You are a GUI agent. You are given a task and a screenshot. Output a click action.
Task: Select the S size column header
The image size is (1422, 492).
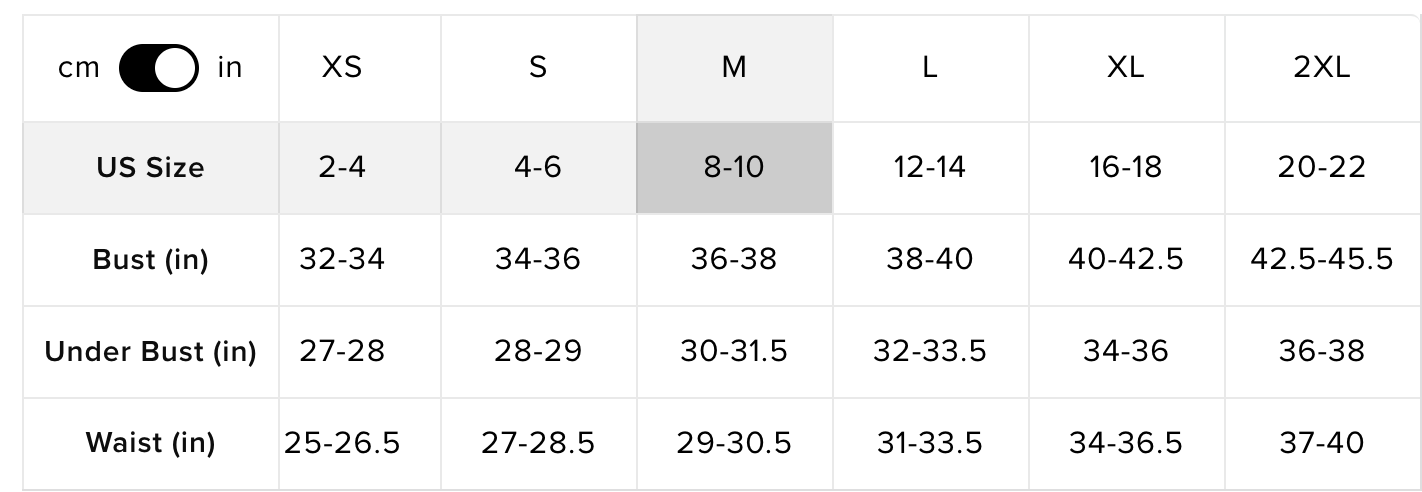coord(538,68)
